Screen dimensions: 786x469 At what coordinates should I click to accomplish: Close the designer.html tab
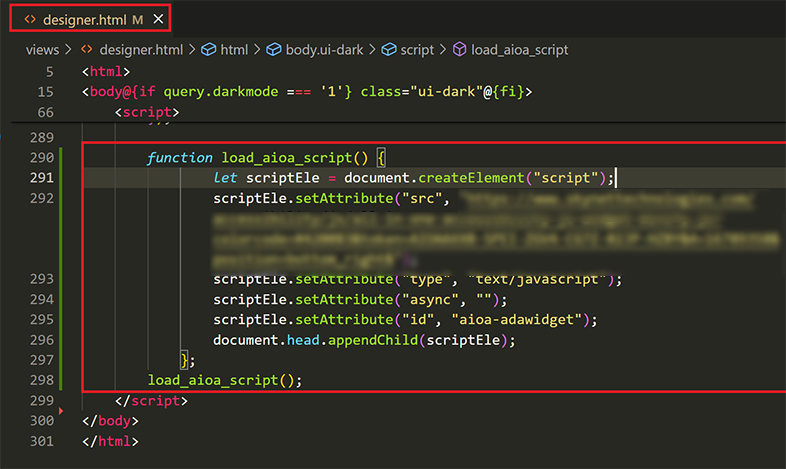pos(158,19)
